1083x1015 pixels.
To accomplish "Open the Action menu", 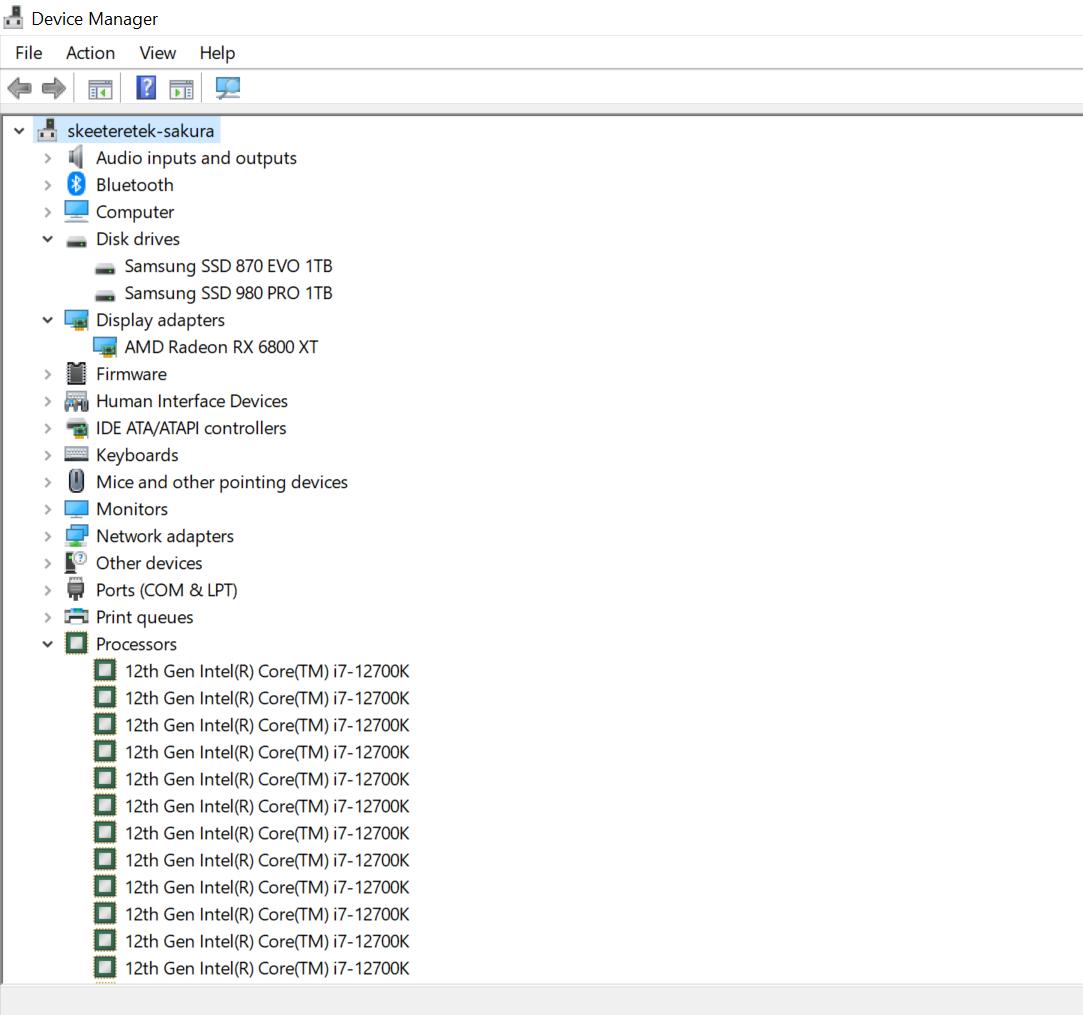I will (90, 52).
